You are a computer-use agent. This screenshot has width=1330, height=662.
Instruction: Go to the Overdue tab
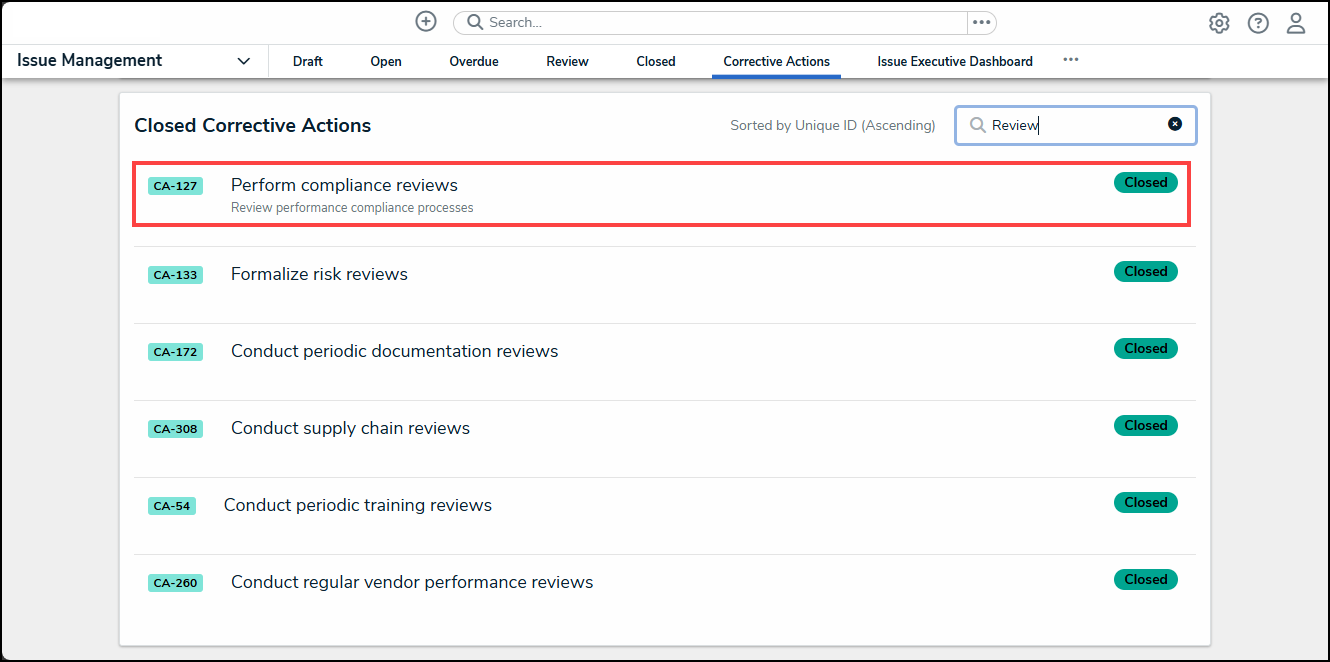(474, 61)
